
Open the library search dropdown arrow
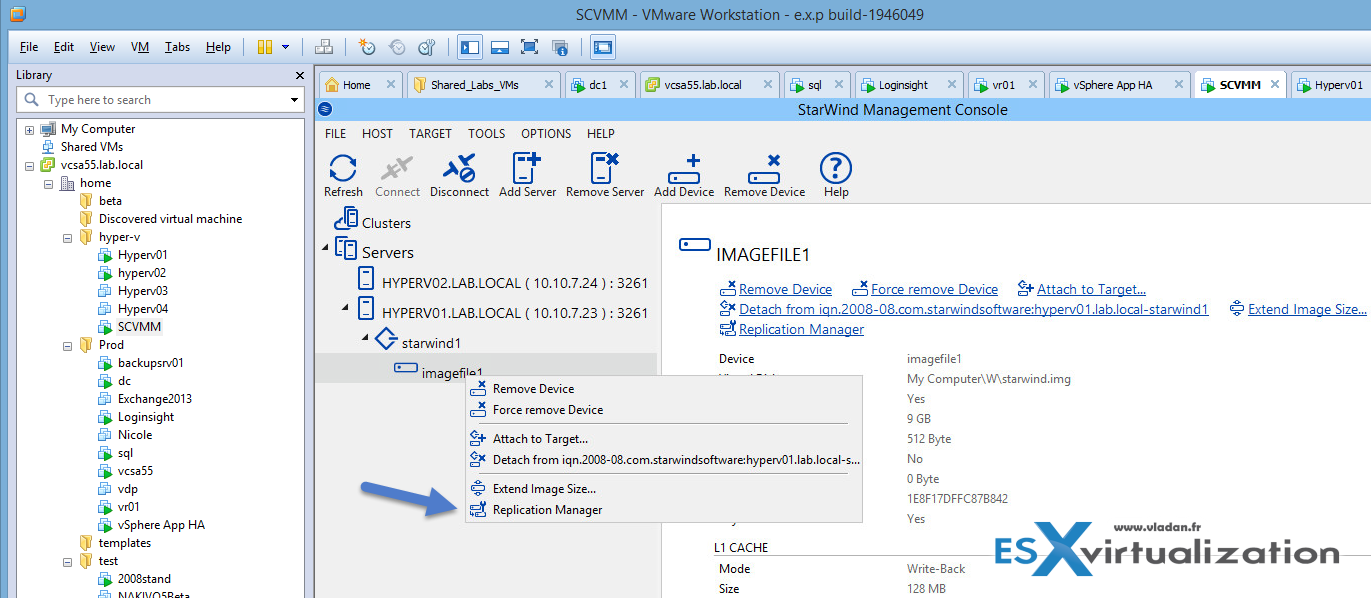pyautogui.click(x=294, y=100)
